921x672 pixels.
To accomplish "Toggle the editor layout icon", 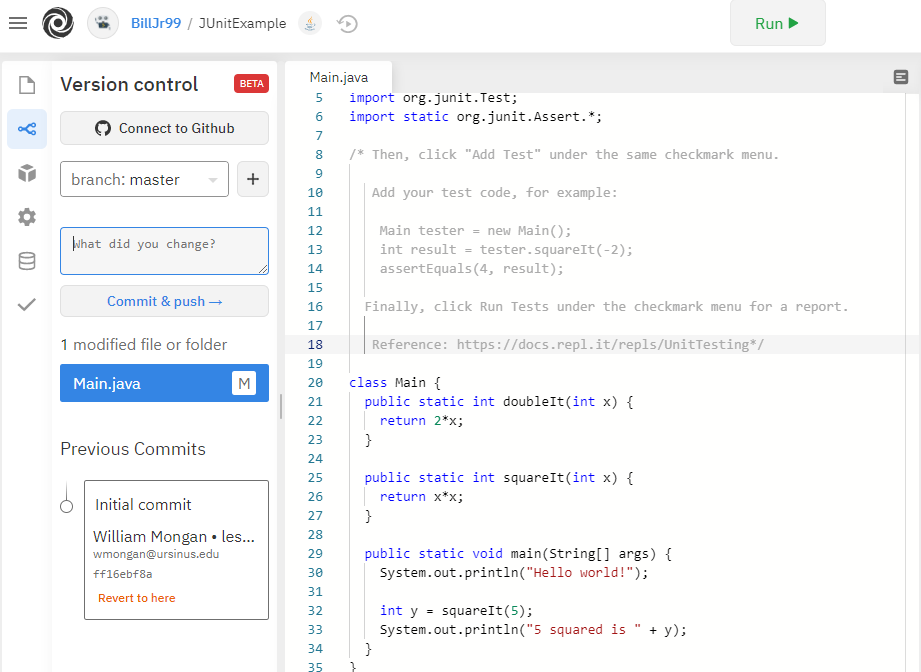I will point(900,77).
